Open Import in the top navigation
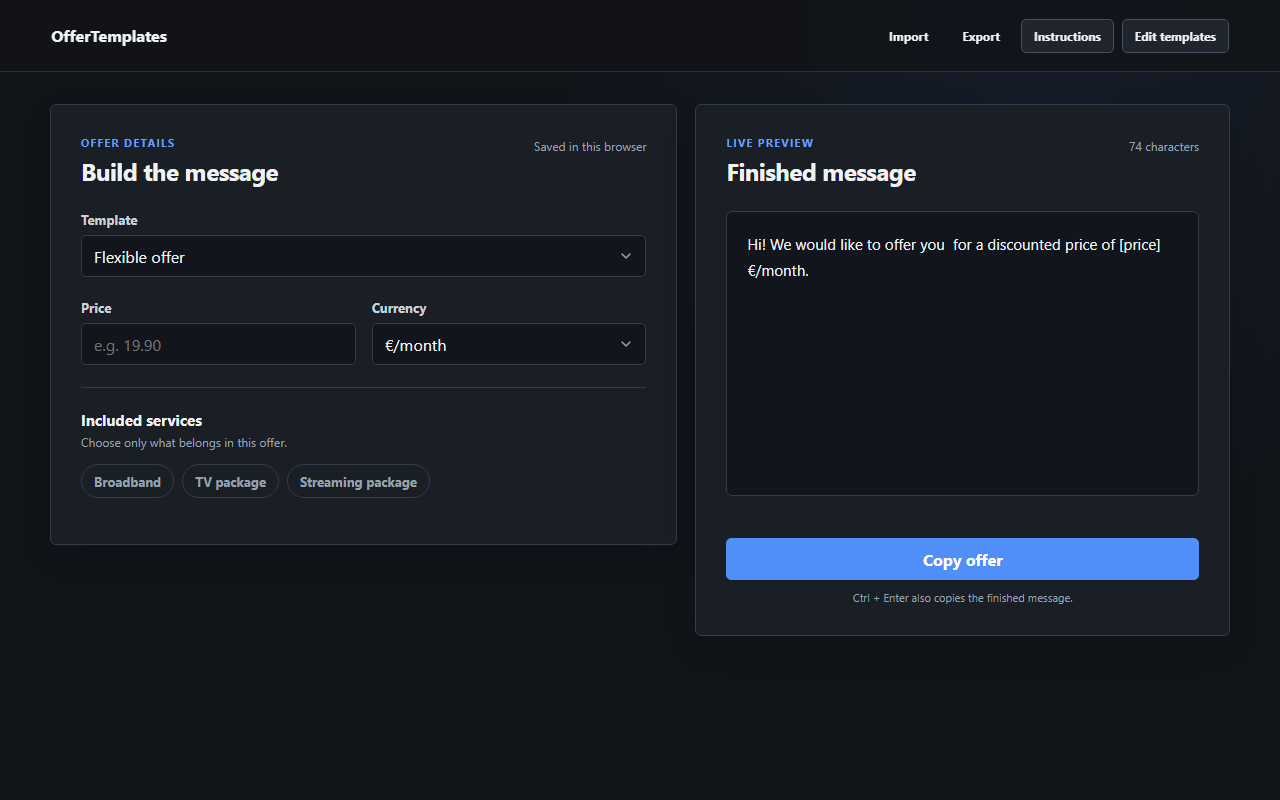This screenshot has width=1280, height=800. tap(908, 36)
